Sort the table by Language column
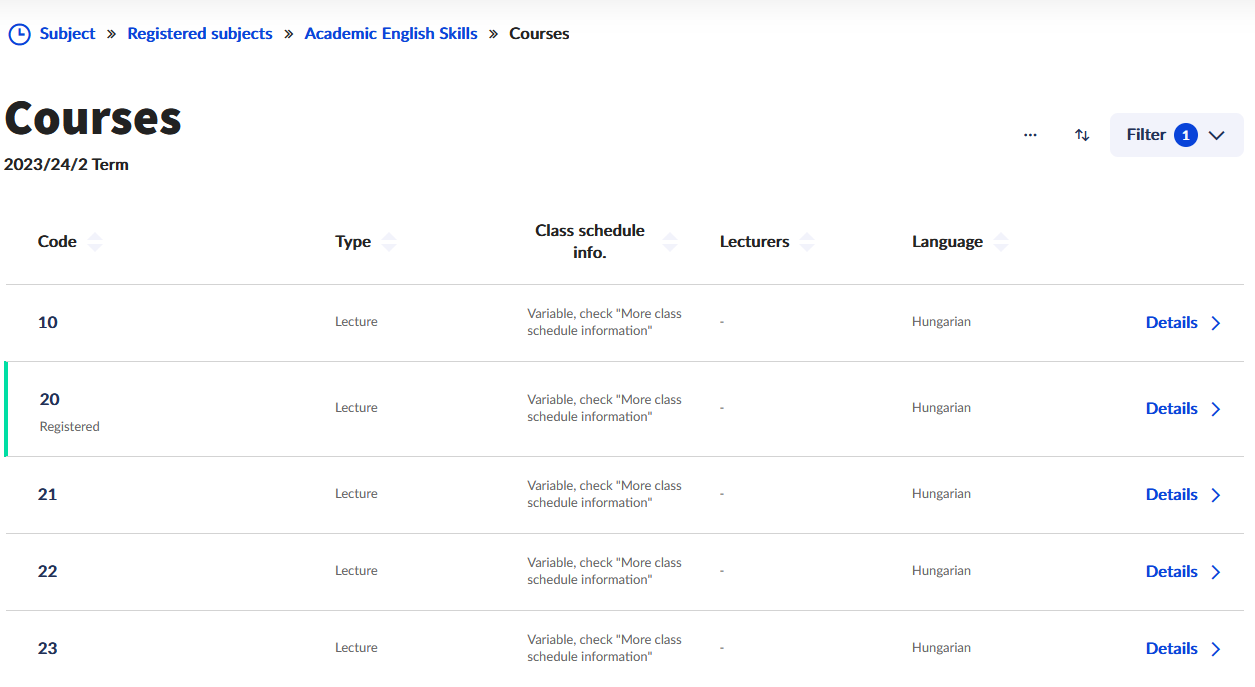1255x687 pixels. [1000, 241]
